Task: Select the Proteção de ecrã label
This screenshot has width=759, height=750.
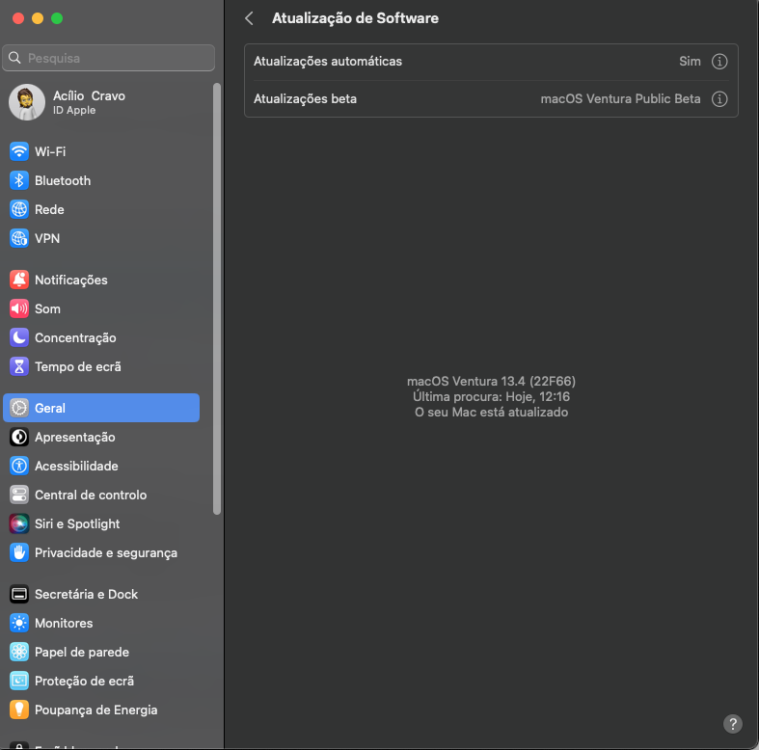Action: pos(84,681)
